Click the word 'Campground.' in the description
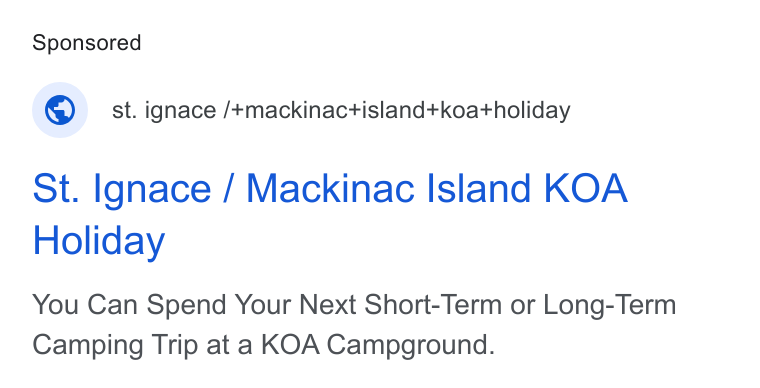The width and height of the screenshot is (760, 388). [x=411, y=346]
